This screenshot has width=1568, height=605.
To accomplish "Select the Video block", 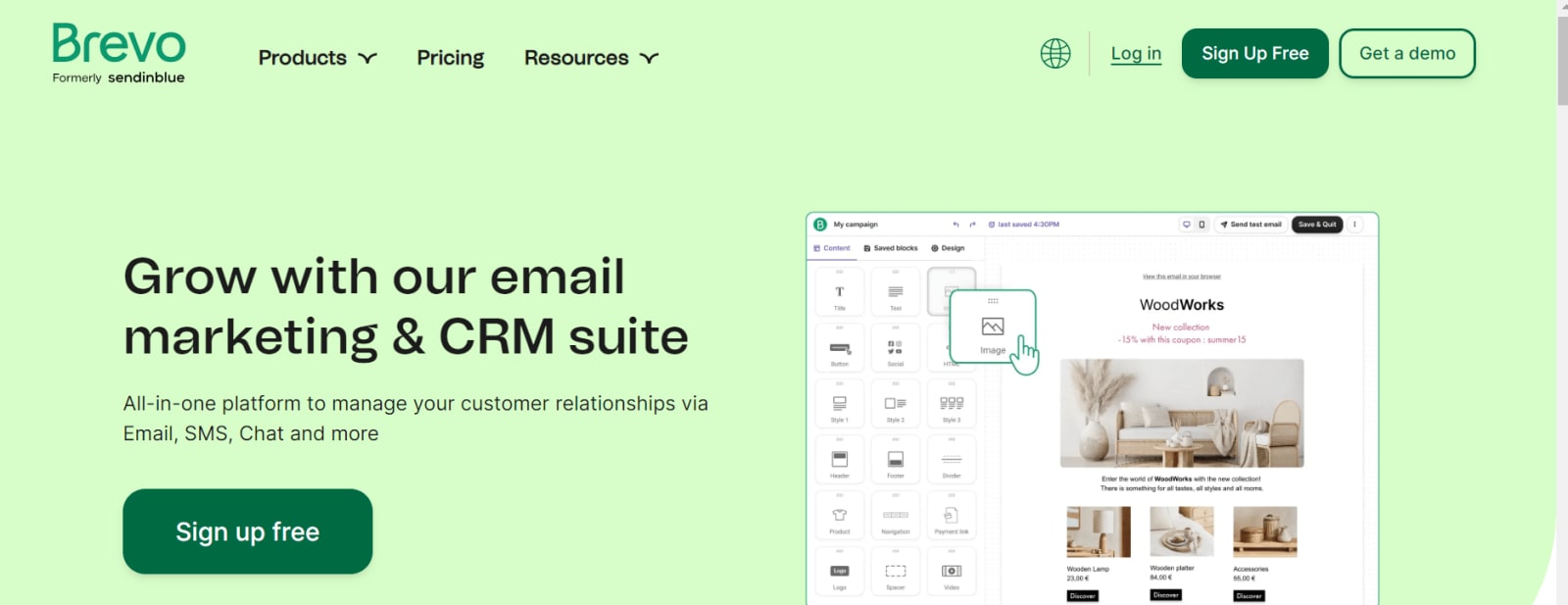I will click(x=952, y=572).
